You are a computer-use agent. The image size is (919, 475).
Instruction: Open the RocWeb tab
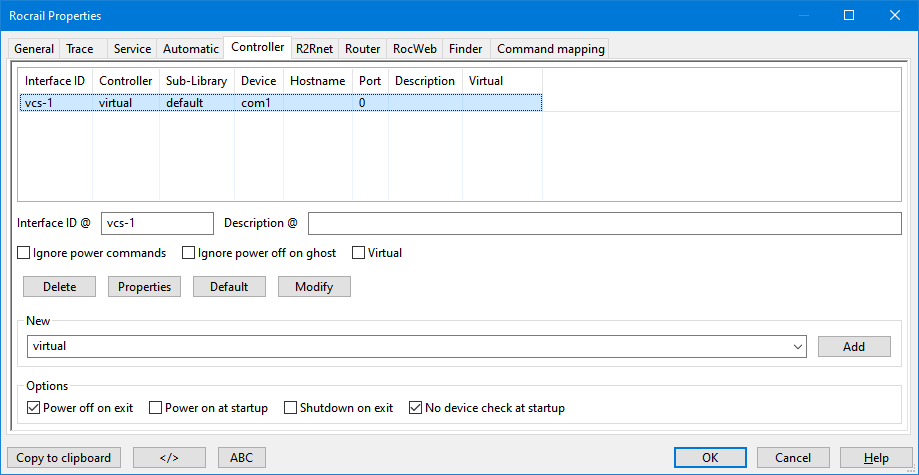[414, 49]
